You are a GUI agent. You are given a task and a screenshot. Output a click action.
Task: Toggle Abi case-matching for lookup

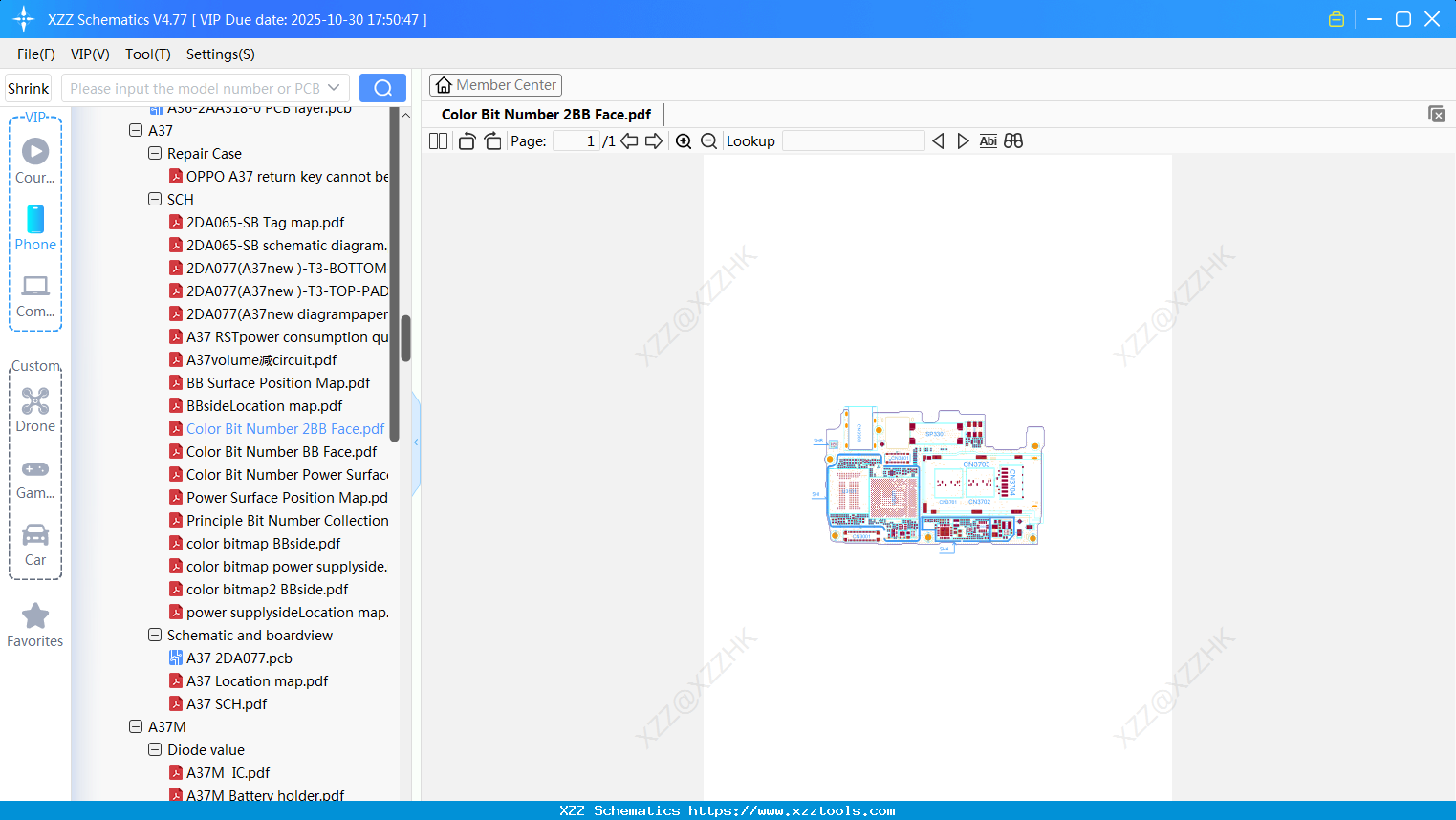tap(988, 140)
